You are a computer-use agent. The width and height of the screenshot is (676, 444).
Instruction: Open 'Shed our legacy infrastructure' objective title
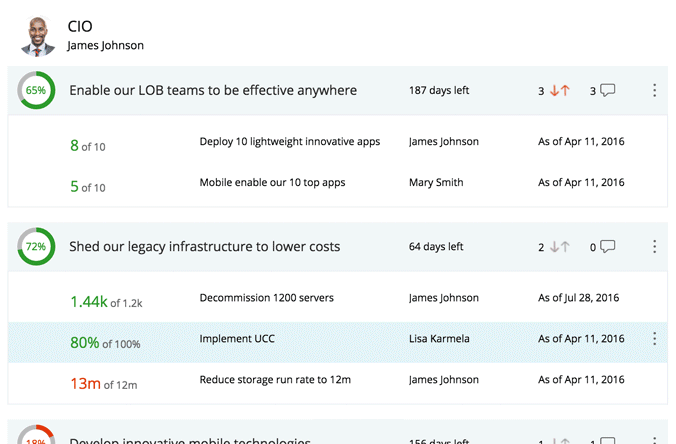(x=204, y=247)
